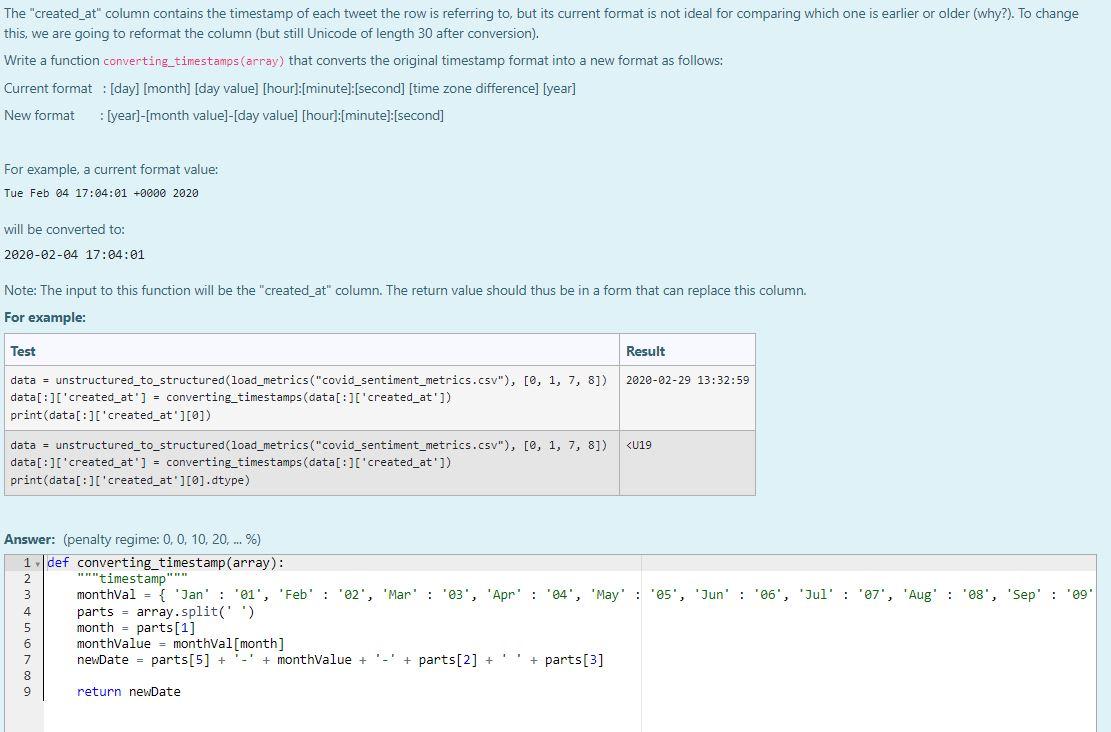This screenshot has width=1111, height=732.
Task: Click line number 9 next to return statement
Action: [27, 691]
